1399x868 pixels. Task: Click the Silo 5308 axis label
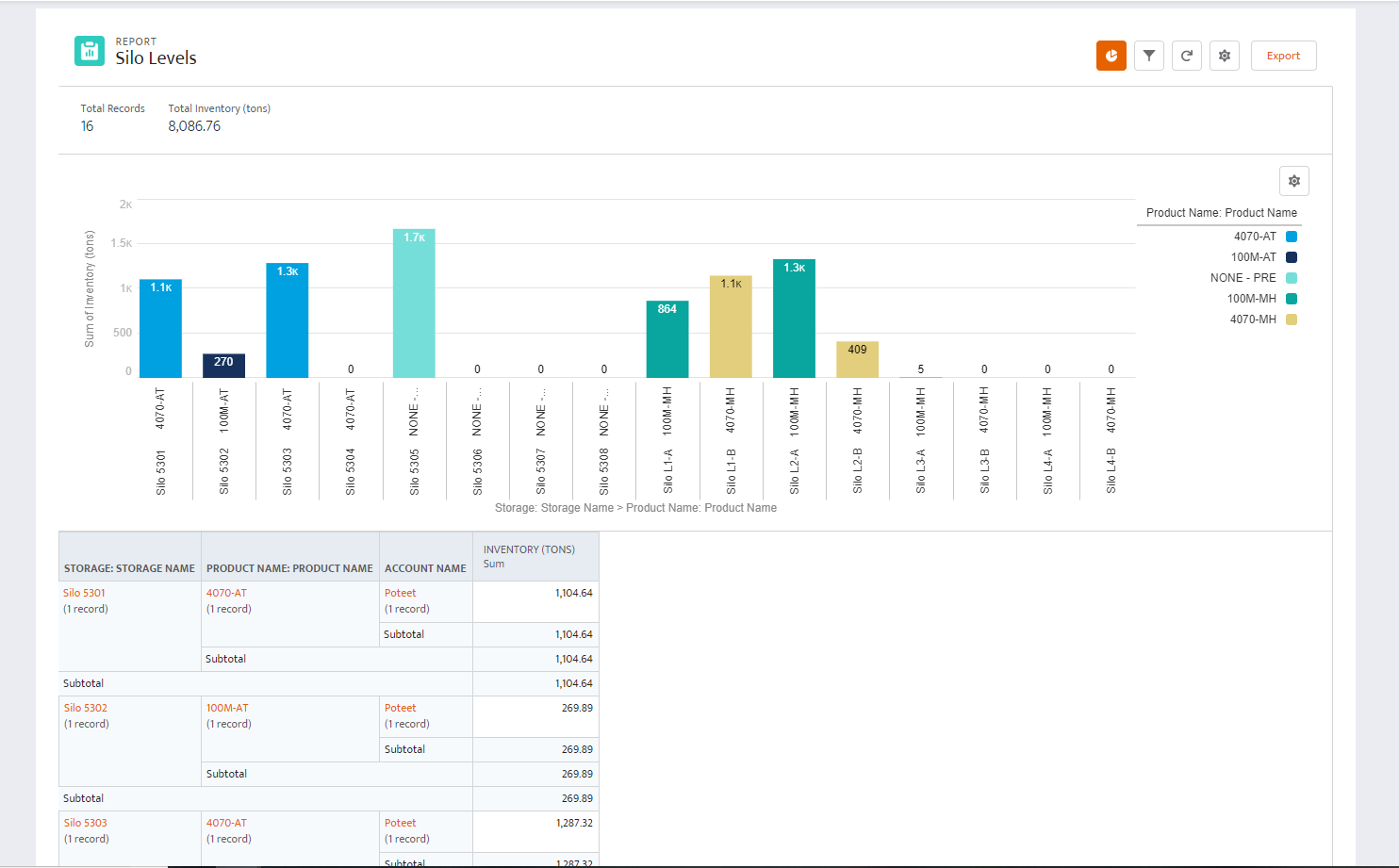tap(604, 471)
